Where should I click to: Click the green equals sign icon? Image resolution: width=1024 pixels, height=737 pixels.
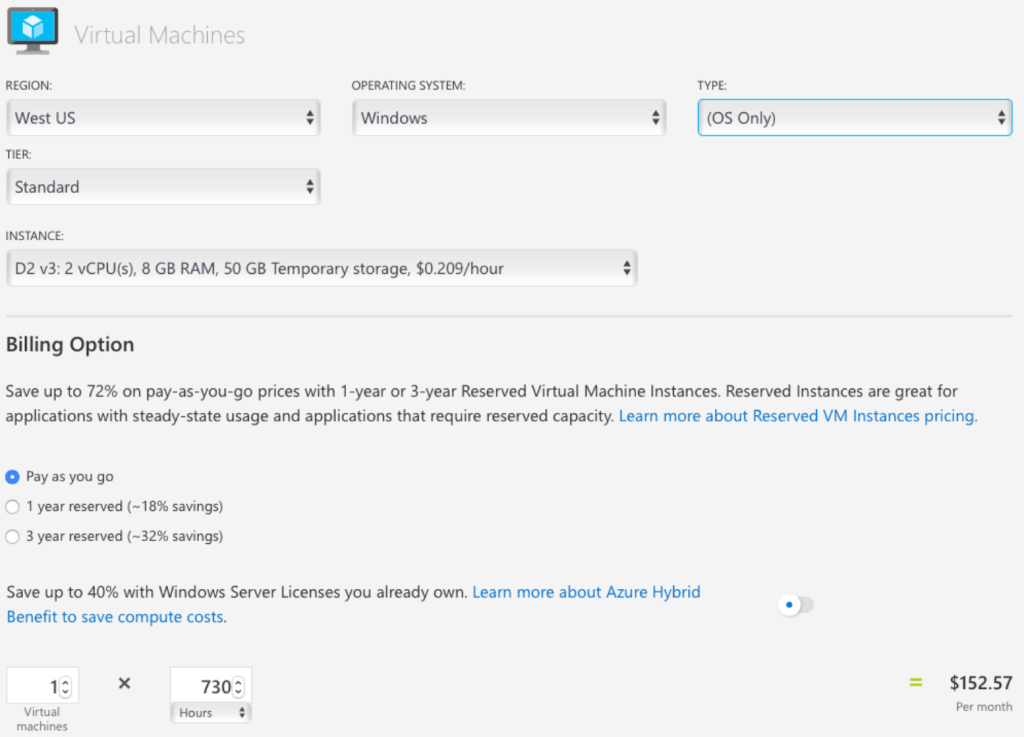(x=916, y=683)
